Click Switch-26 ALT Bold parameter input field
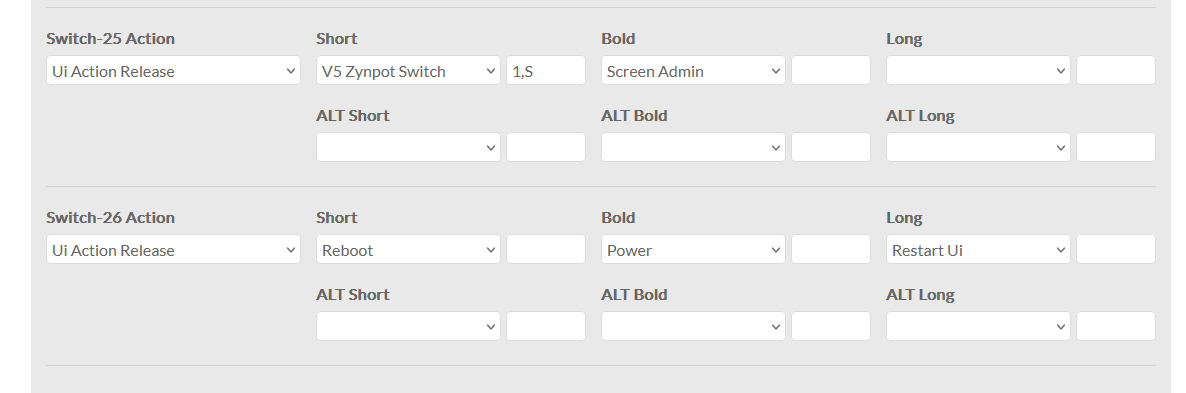The height and width of the screenshot is (393, 1186). click(831, 326)
